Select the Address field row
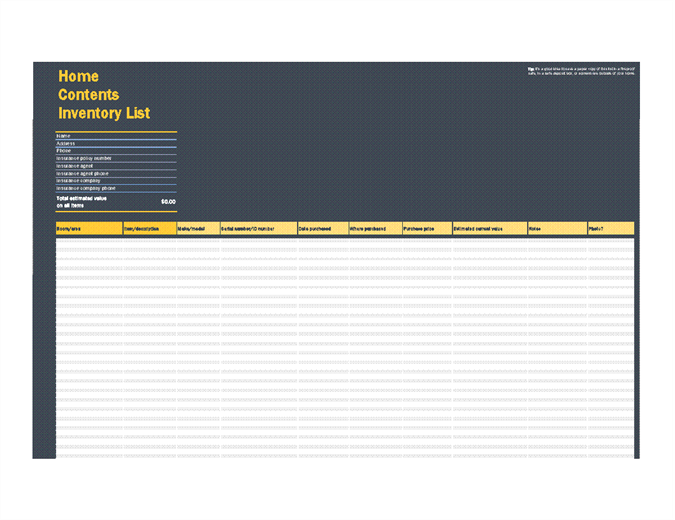This screenshot has width=675, height=520. tap(116, 143)
